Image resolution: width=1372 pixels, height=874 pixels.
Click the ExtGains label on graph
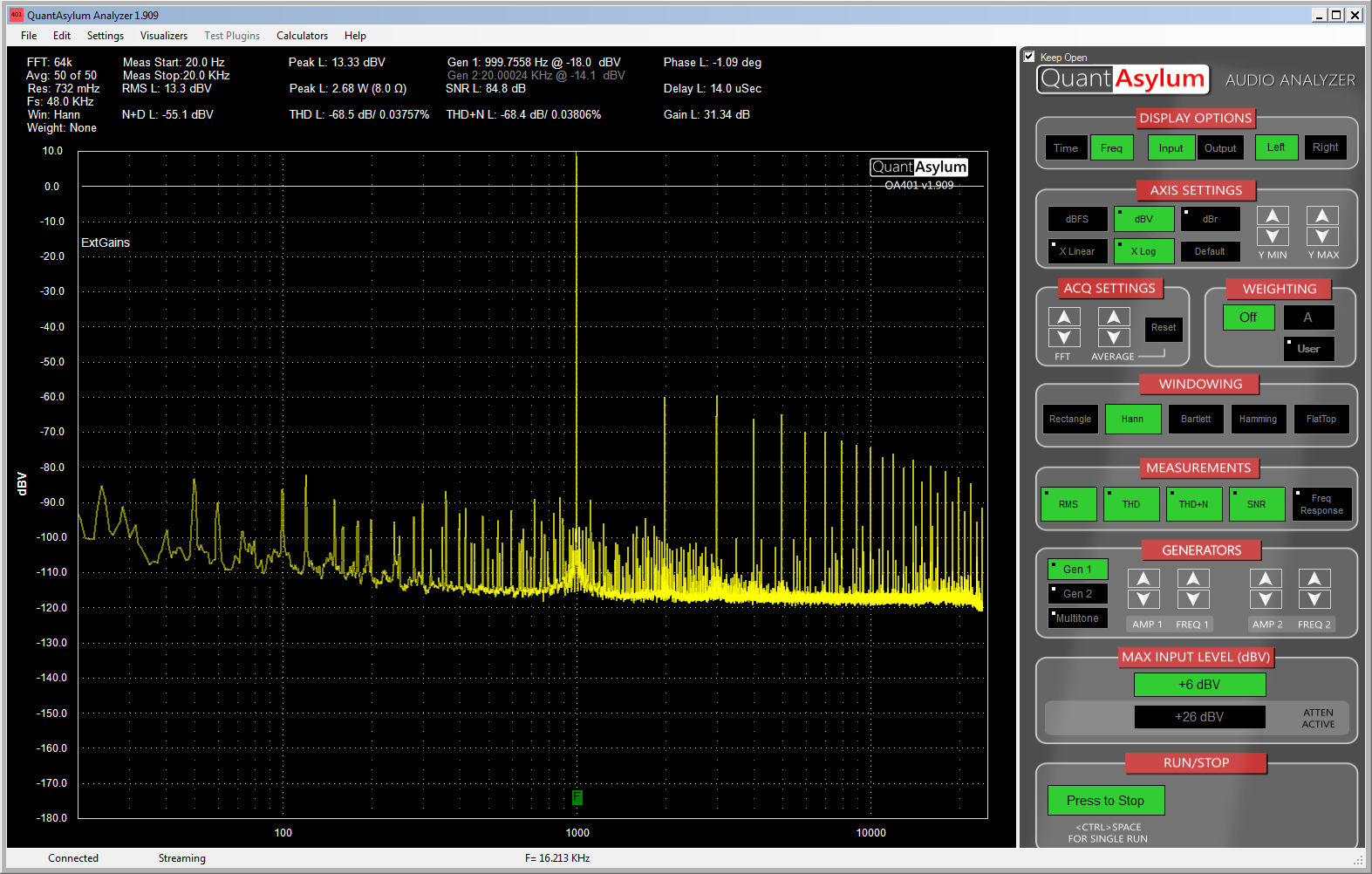point(106,242)
